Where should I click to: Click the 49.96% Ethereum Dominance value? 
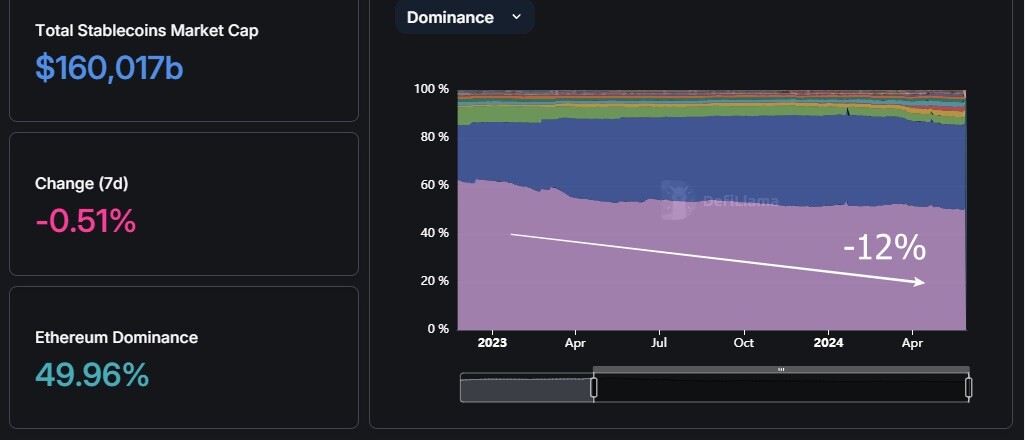click(x=92, y=375)
